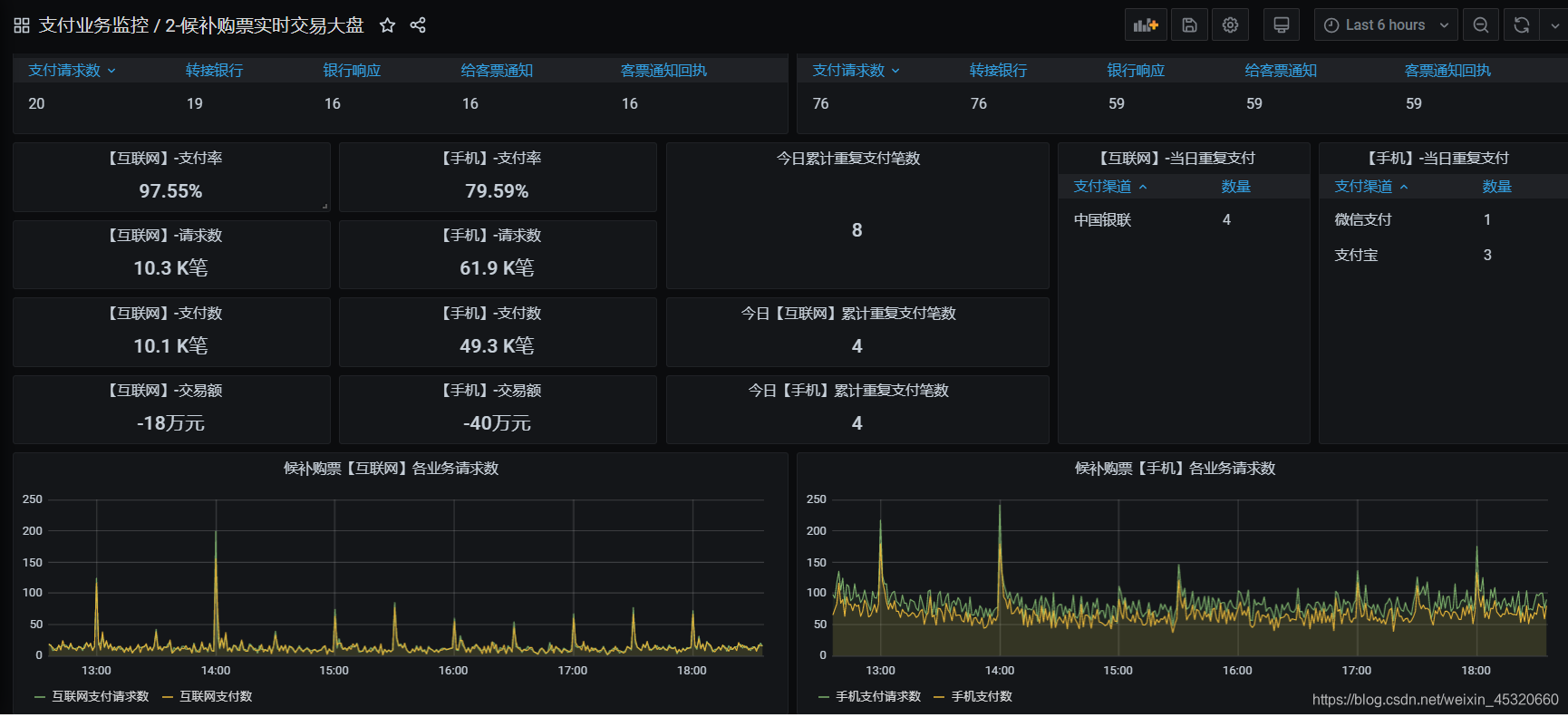Click the 中国银联 row in duplicate table
Viewport: 1568px width, 717px height.
pos(1184,220)
